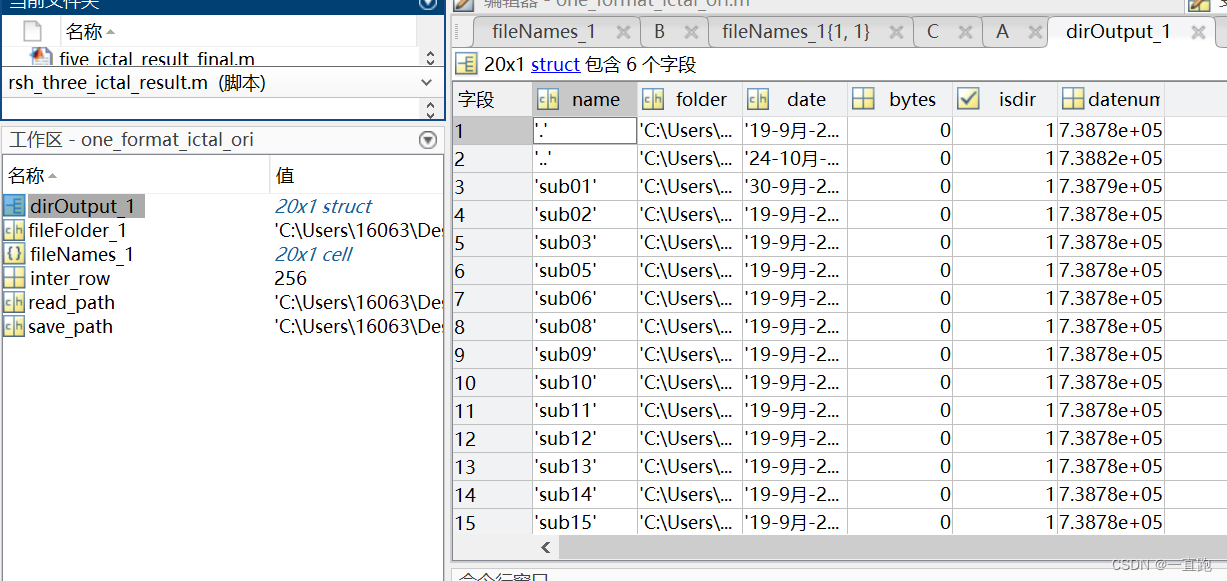Screen dimensions: 1227x581
Task: Click the numeric grid icon on the bytes column
Action: tap(863, 99)
